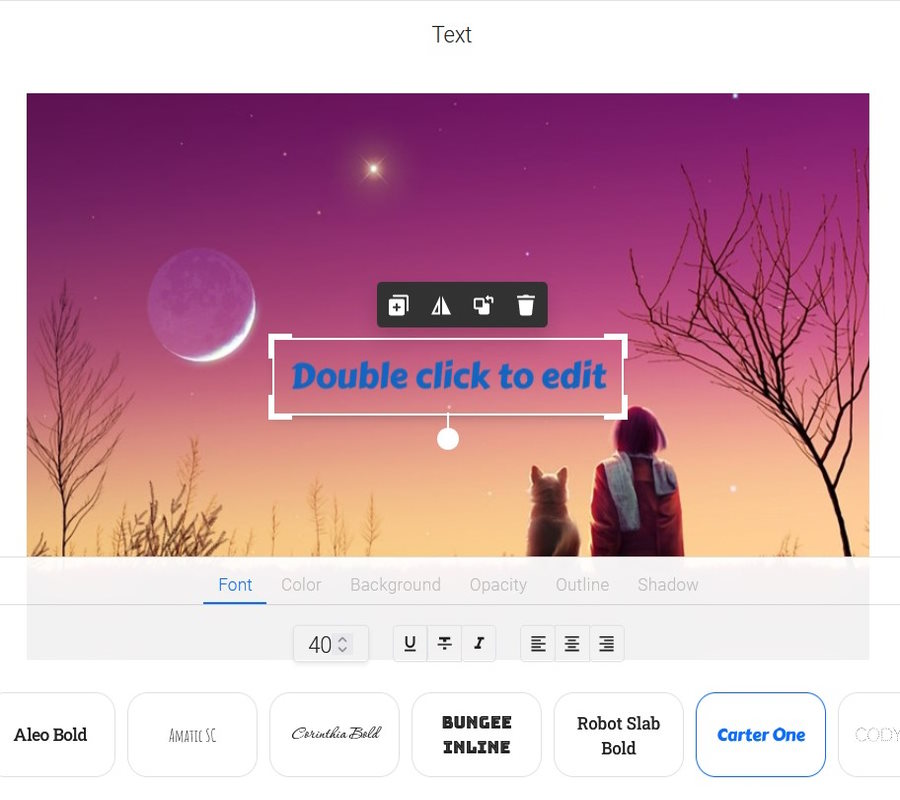This screenshot has height=800, width=900.
Task: Align text to the left
Action: pyautogui.click(x=538, y=643)
